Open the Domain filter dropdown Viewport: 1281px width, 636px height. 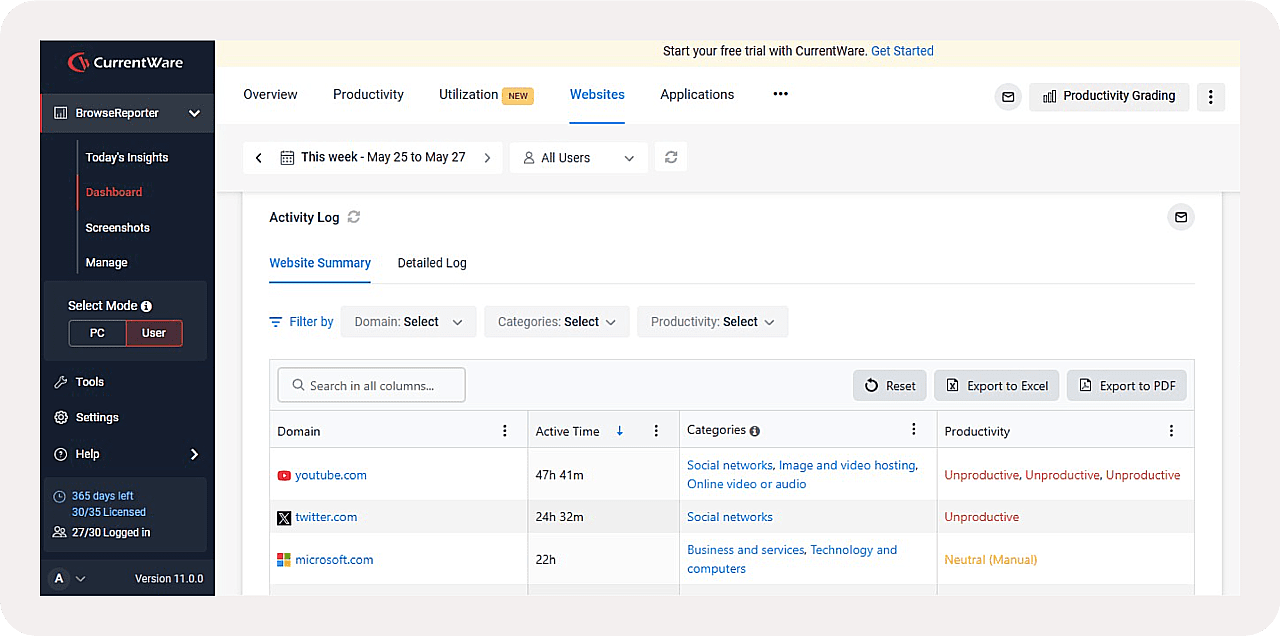pos(408,322)
